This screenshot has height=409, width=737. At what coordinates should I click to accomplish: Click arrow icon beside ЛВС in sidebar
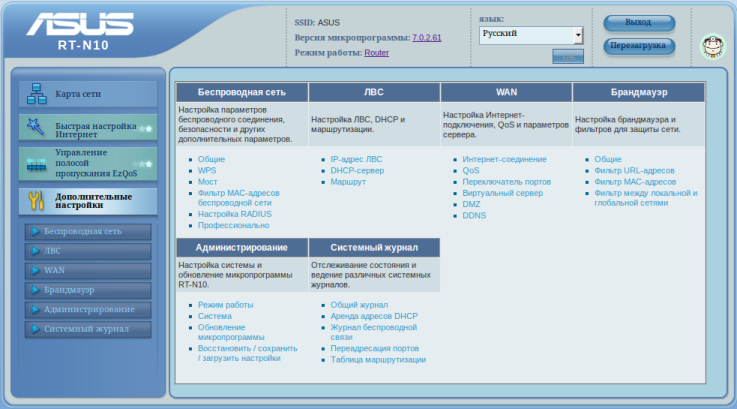pyautogui.click(x=35, y=251)
